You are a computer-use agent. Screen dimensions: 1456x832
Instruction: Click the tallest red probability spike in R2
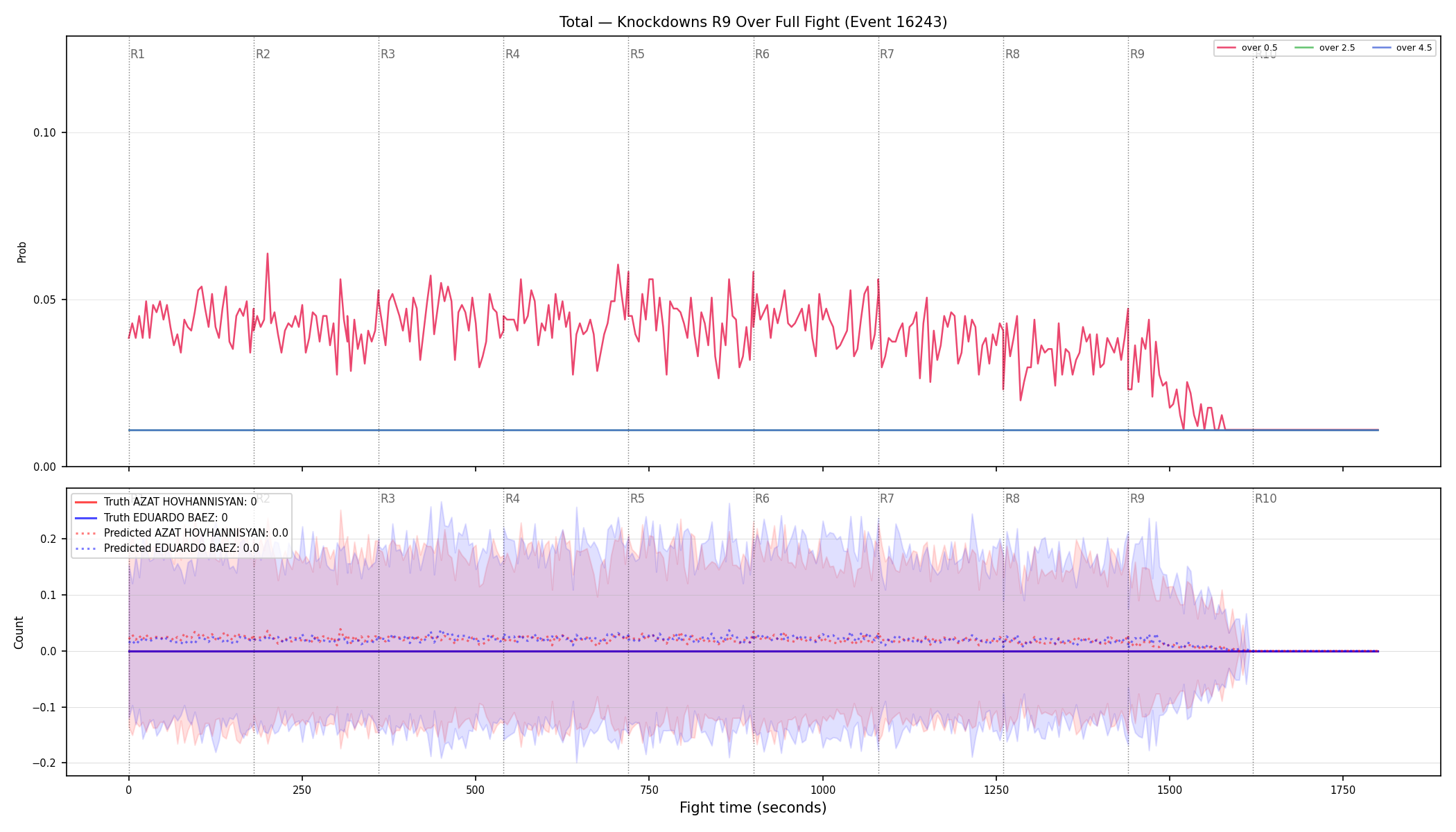268,254
